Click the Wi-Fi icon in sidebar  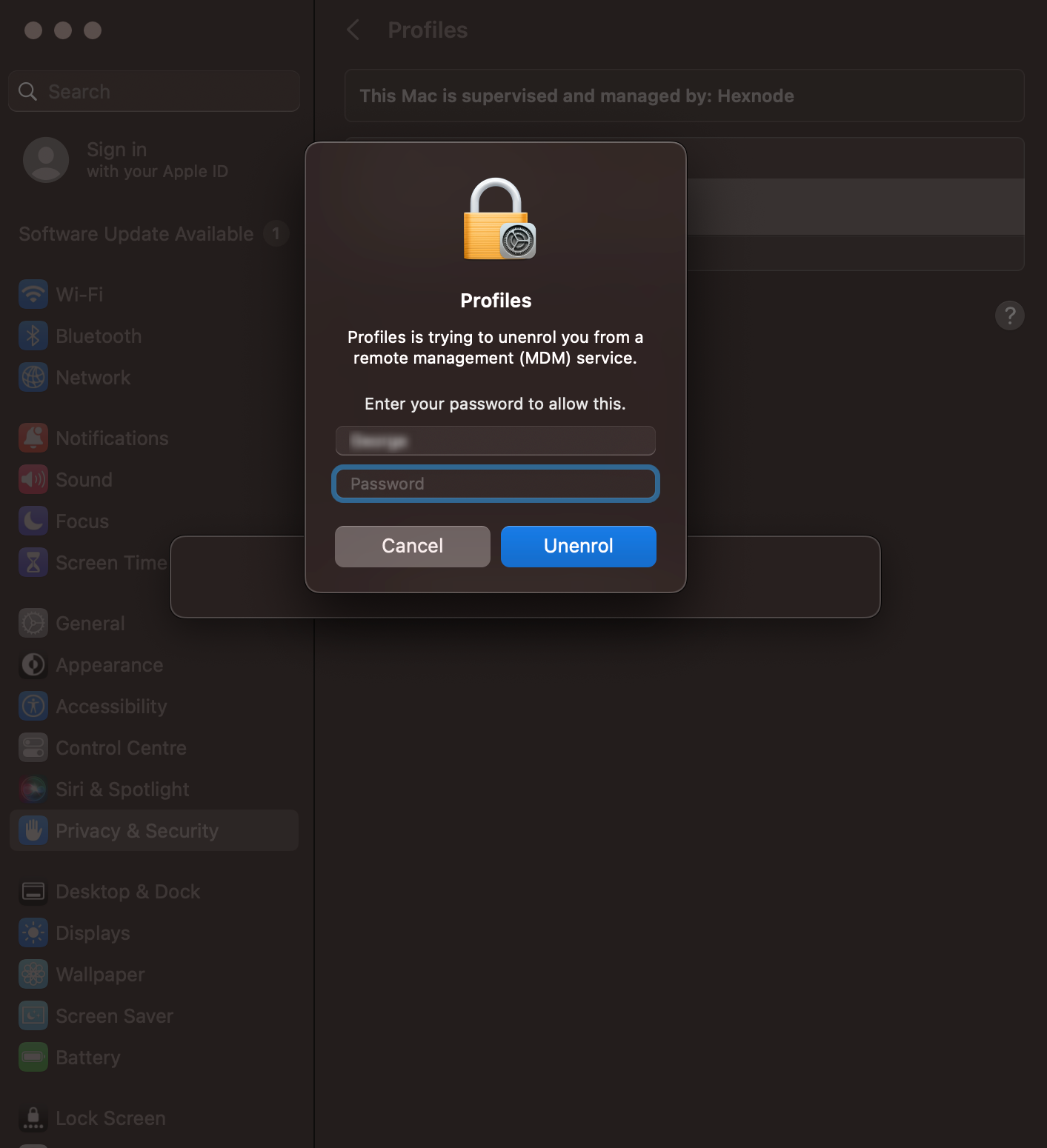(33, 295)
